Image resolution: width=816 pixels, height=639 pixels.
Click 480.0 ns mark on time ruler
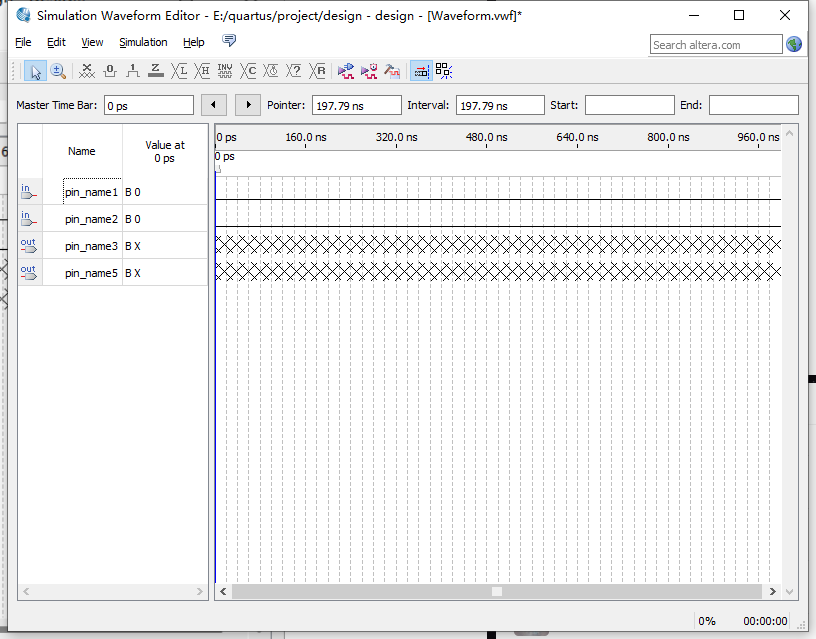tap(487, 137)
